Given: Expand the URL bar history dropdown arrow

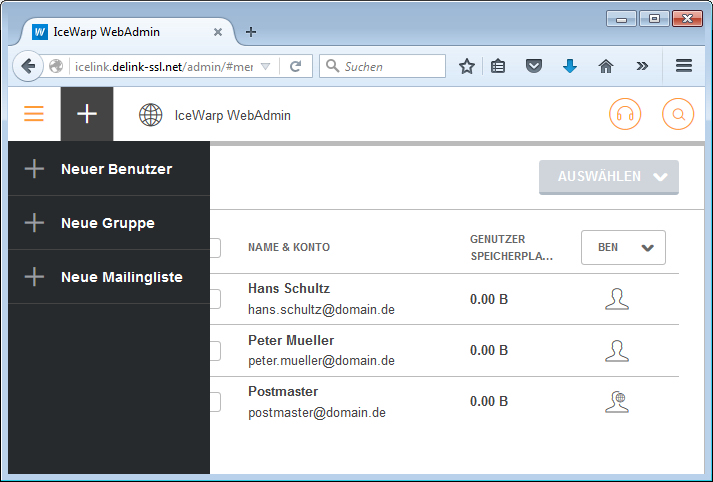Looking at the screenshot, I should click(265, 66).
